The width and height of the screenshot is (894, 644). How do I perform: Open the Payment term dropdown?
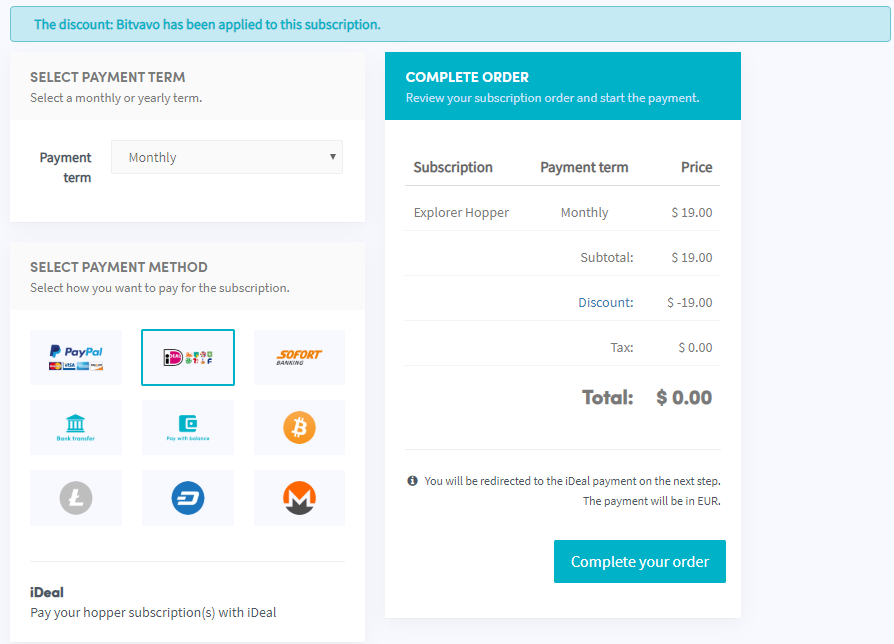click(227, 157)
